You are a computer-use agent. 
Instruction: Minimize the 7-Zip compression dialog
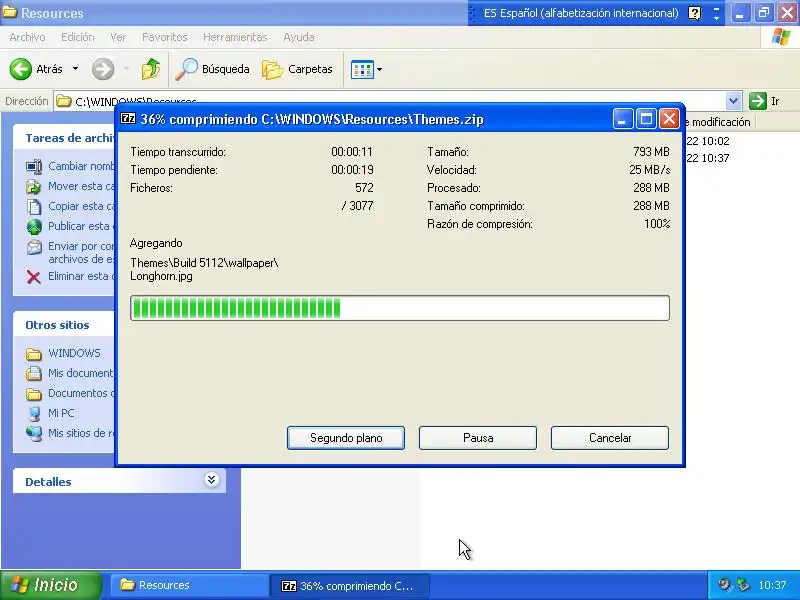click(622, 119)
